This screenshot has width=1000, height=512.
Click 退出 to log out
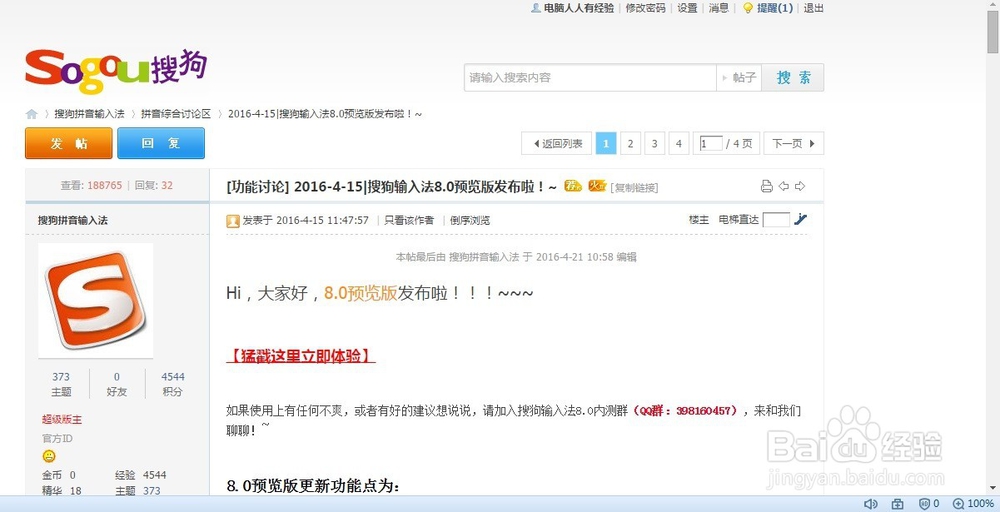pos(814,8)
